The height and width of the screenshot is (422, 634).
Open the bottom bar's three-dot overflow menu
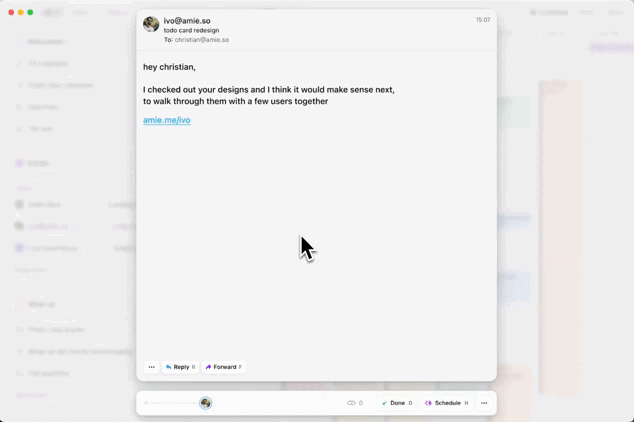(x=484, y=403)
